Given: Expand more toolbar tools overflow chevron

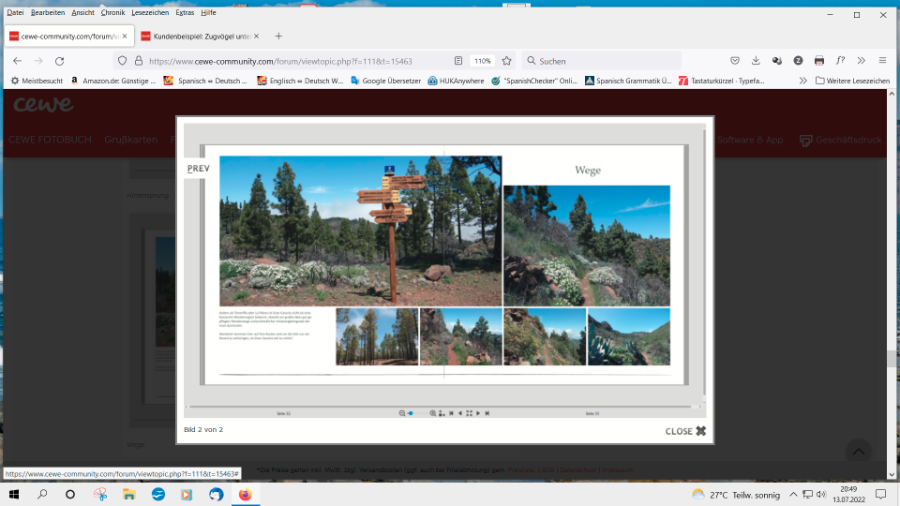Looking at the screenshot, I should point(861,60).
